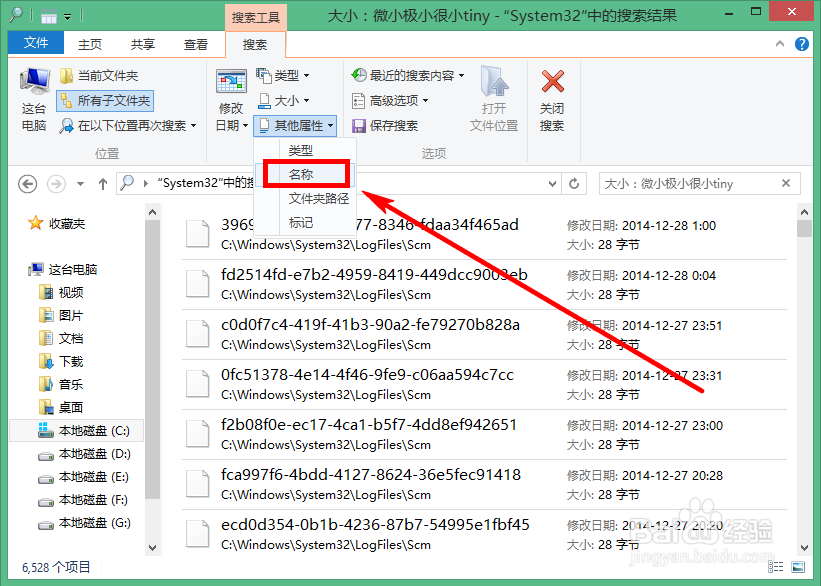821x586 pixels.
Task: Select Favorites in navigation pane
Action: click(58, 224)
